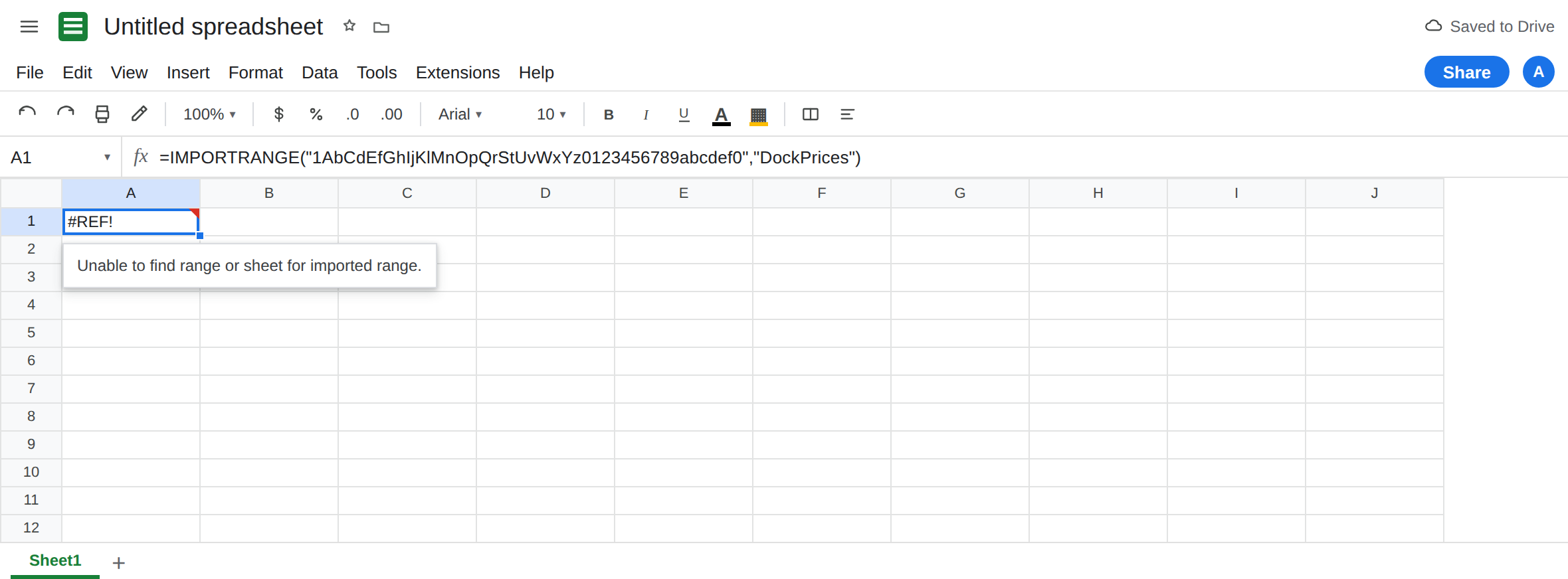This screenshot has width=1568, height=579.
Task: Star the Untitled spreadsheet
Action: [x=349, y=26]
